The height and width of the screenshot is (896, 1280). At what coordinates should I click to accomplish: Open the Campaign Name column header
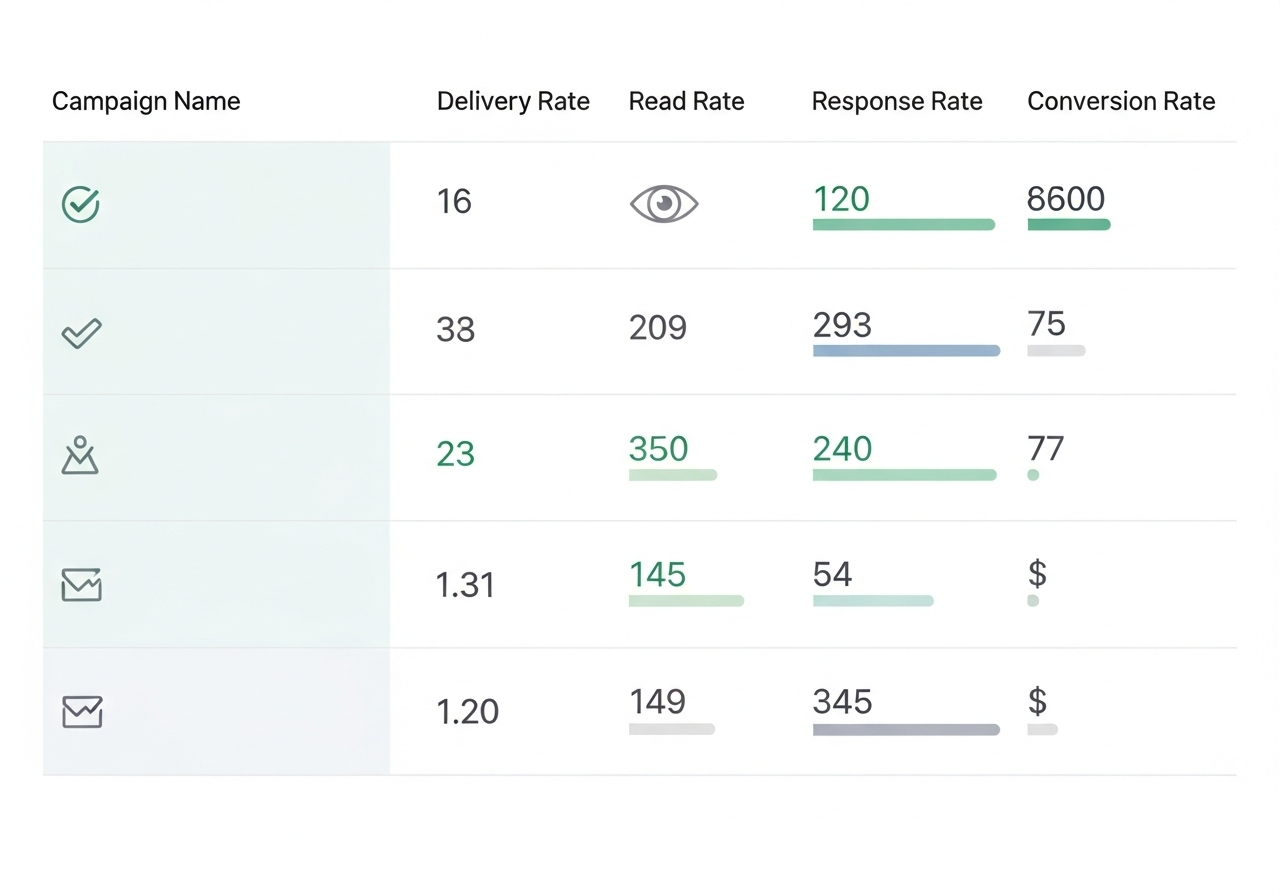tap(145, 101)
